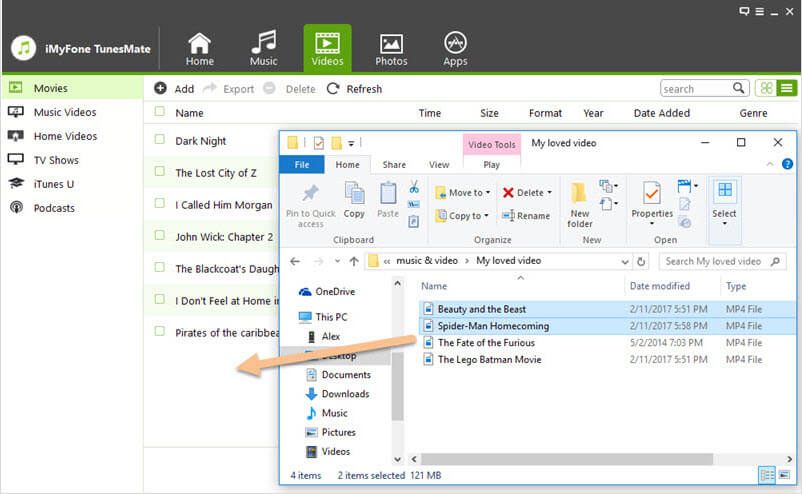Open File tab in Explorer ribbon
Viewport: 802px width, 494px height.
point(302,165)
